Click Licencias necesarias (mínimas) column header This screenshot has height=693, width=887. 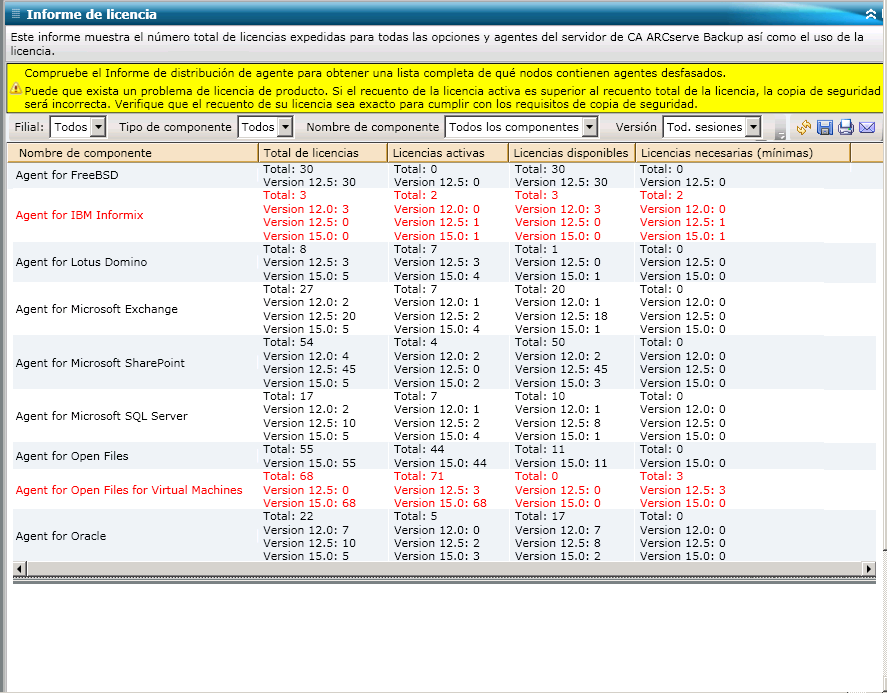click(741, 153)
